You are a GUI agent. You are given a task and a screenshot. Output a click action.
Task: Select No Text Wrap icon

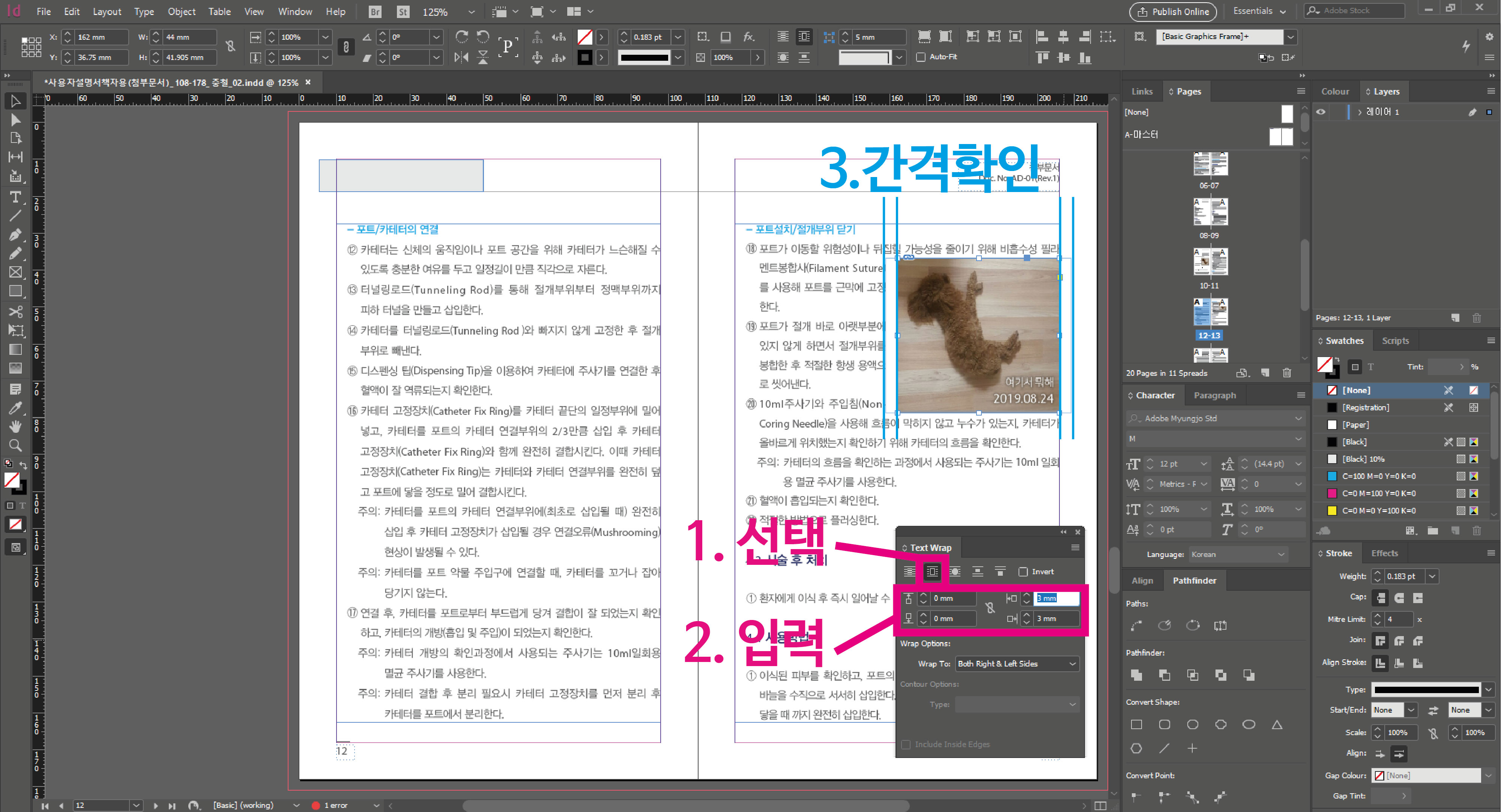909,572
